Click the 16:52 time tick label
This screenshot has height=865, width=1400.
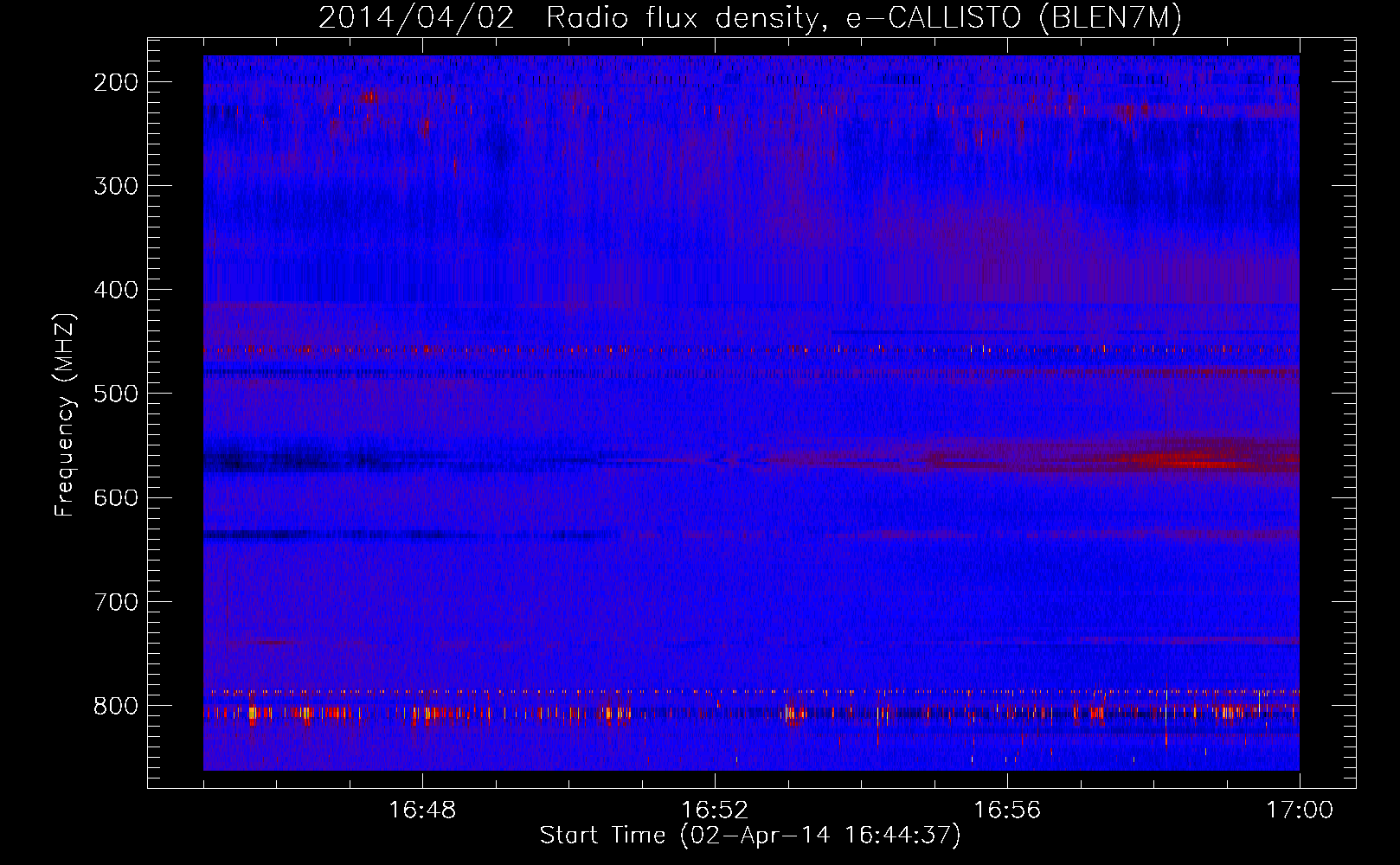pos(715,811)
